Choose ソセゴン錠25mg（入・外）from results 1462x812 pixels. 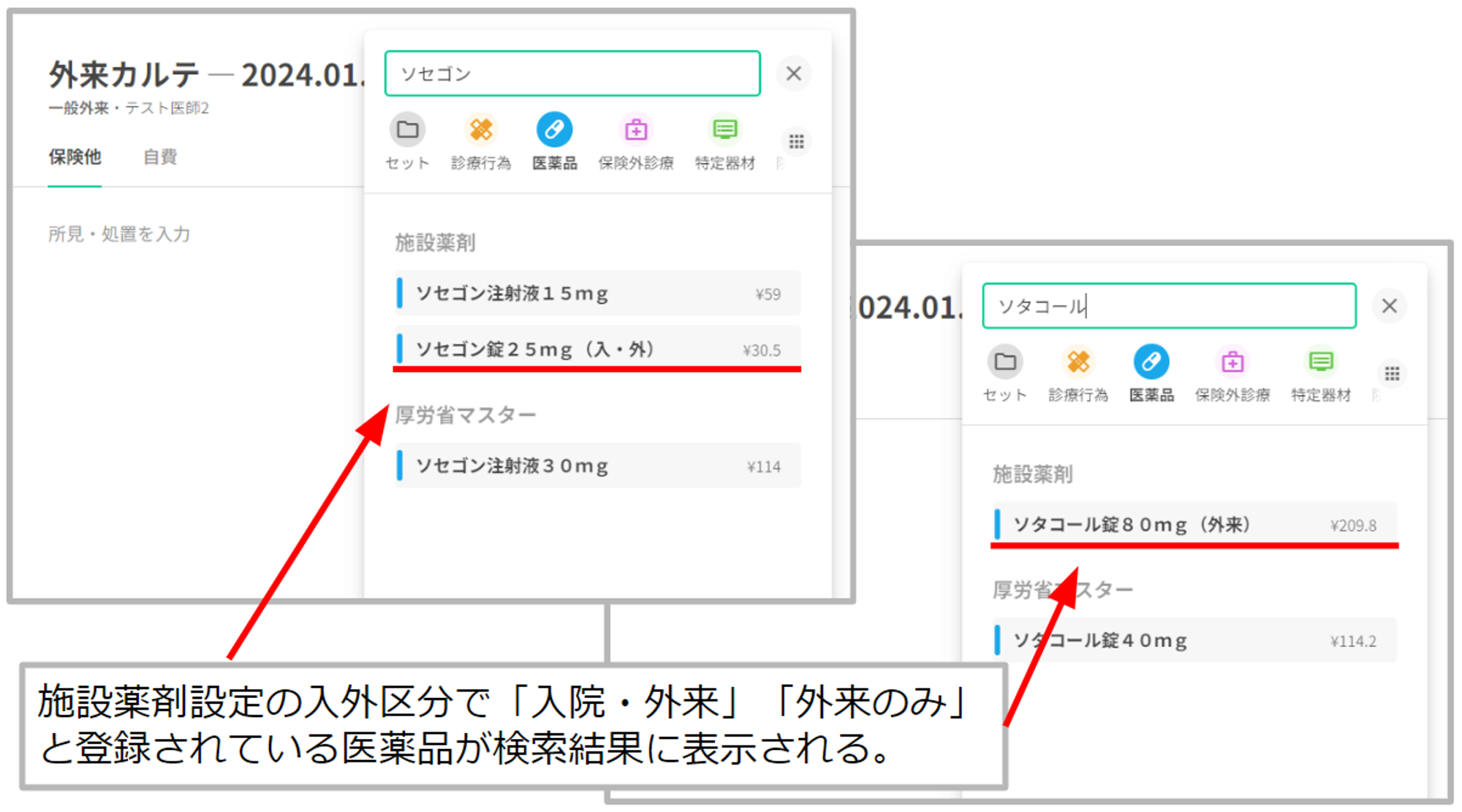point(597,349)
